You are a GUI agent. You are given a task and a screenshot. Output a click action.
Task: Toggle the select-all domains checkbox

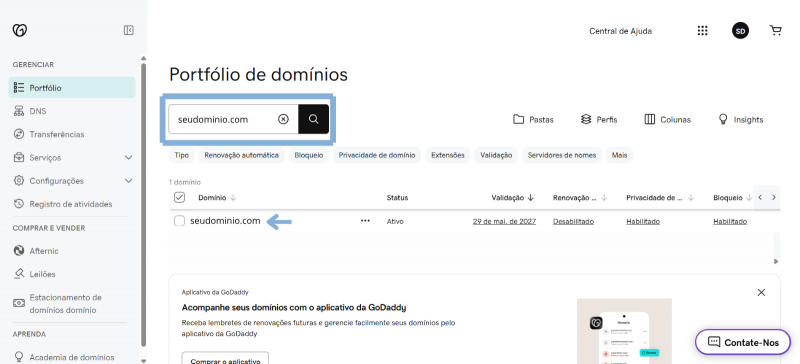click(180, 198)
